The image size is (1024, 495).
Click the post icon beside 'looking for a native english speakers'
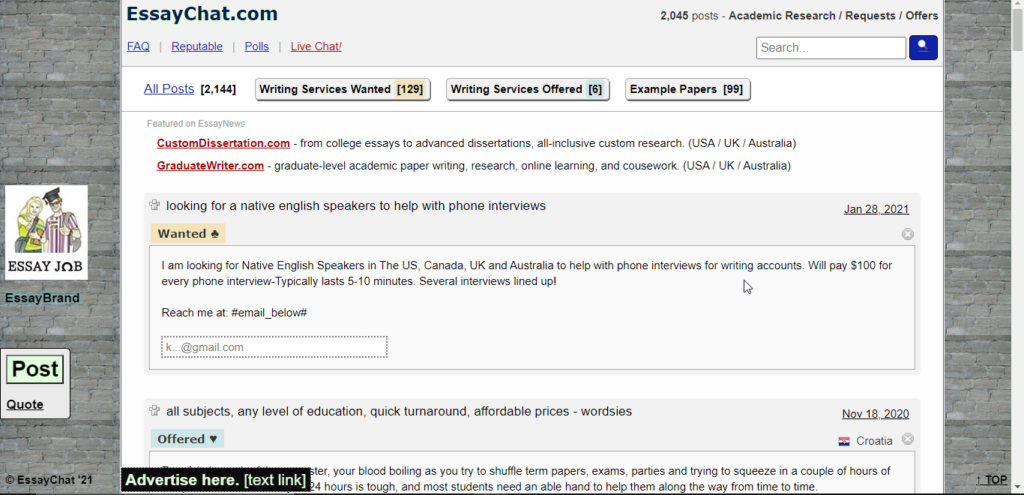click(x=155, y=205)
